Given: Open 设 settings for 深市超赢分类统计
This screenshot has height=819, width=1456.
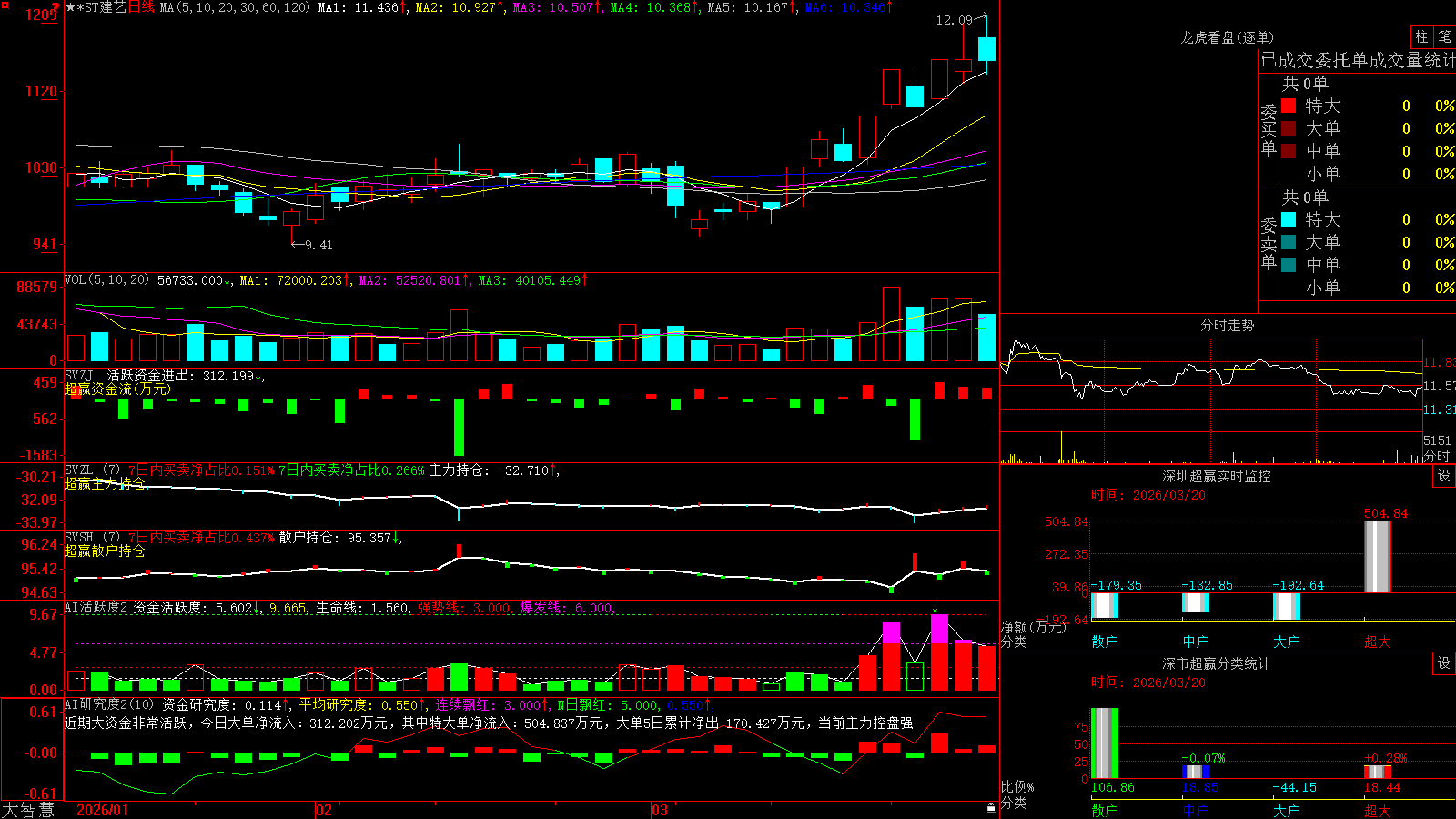Looking at the screenshot, I should point(1444,663).
